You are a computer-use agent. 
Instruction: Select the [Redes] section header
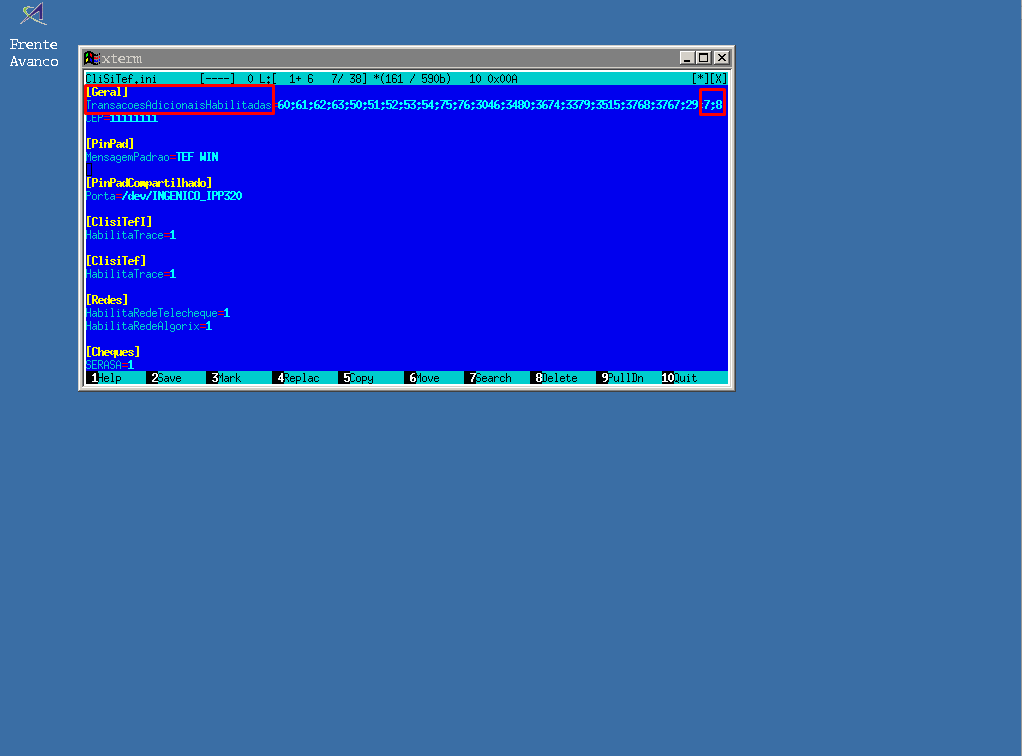point(107,300)
